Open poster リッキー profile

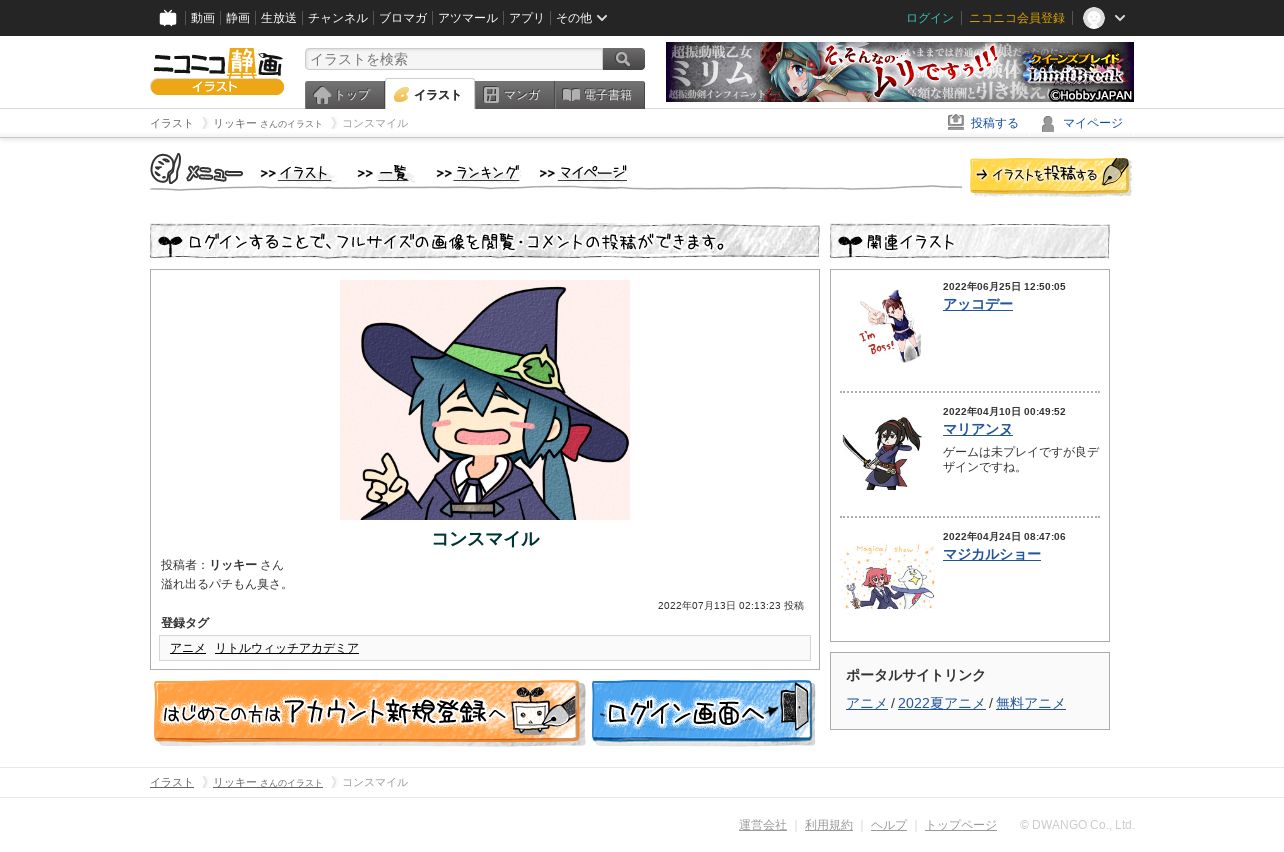point(233,565)
